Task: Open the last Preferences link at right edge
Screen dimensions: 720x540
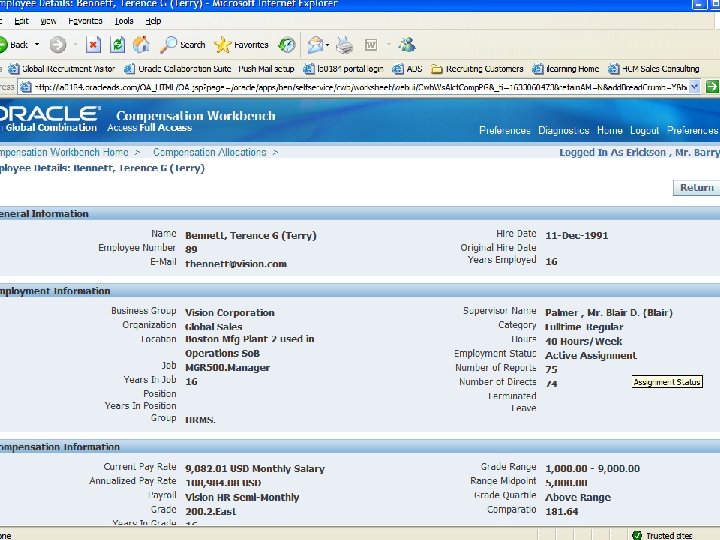Action: click(x=693, y=130)
